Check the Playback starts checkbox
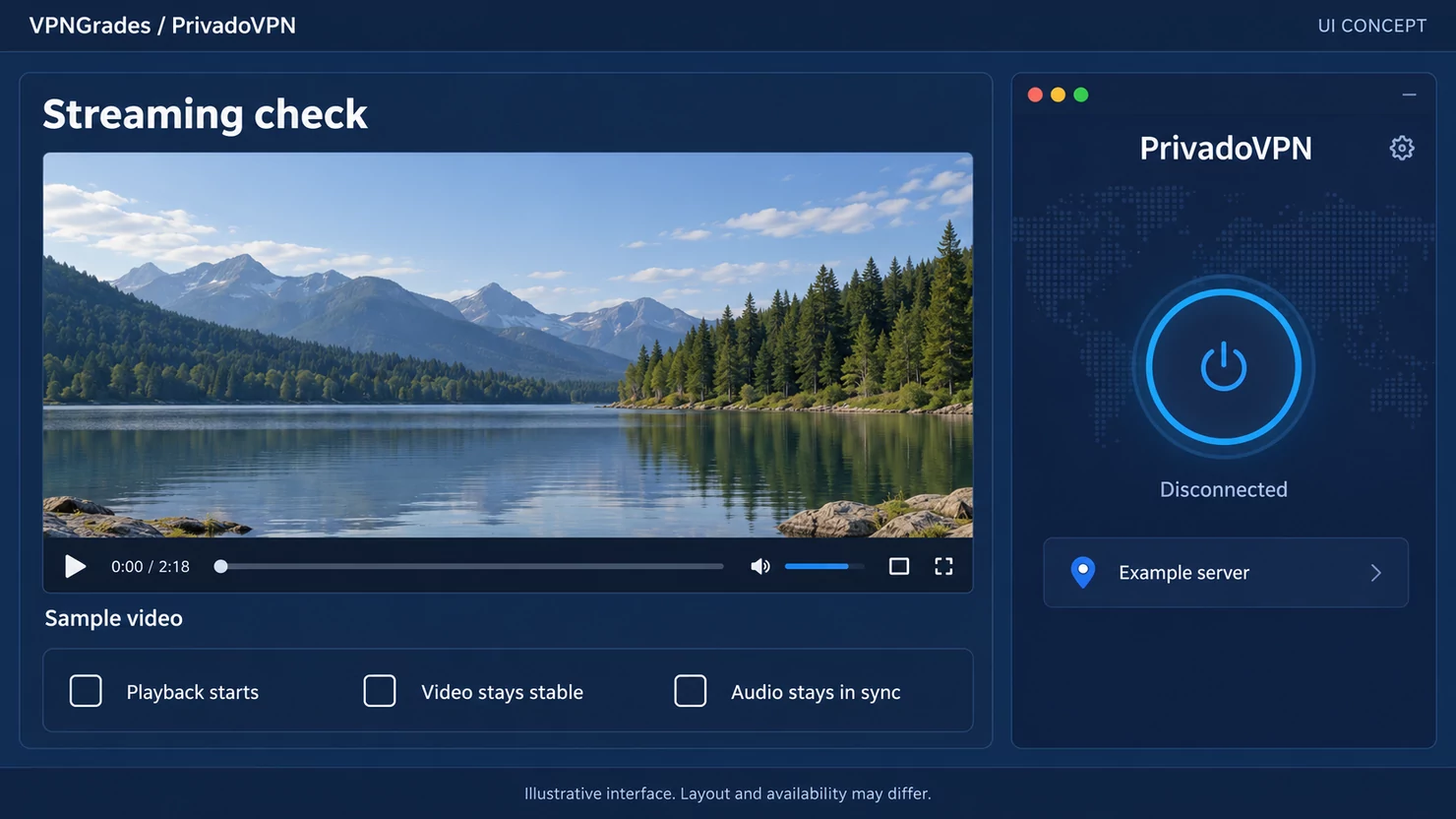 [x=86, y=691]
